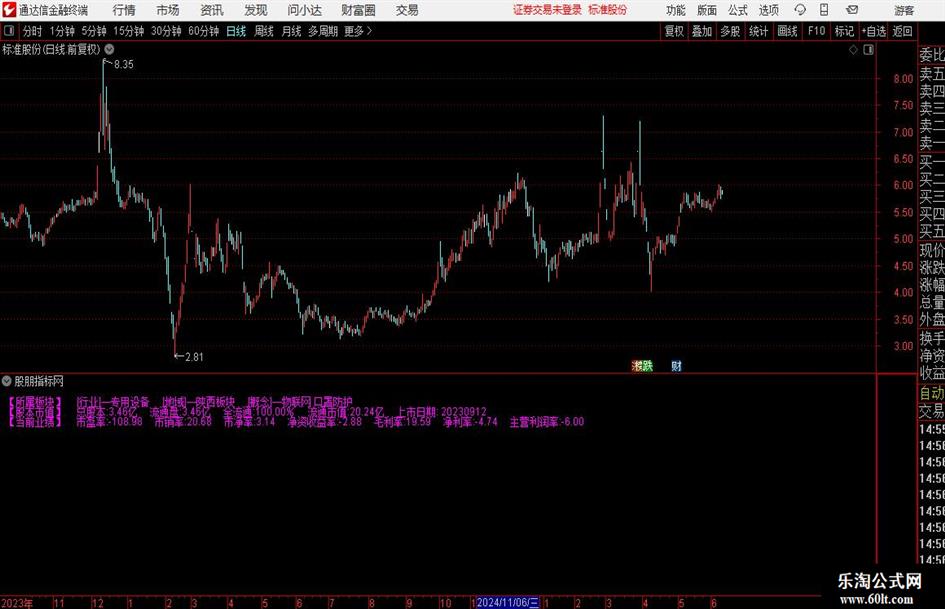This screenshot has height=609, width=945.
Task: Switch to 分时 chart period
Action: click(33, 31)
